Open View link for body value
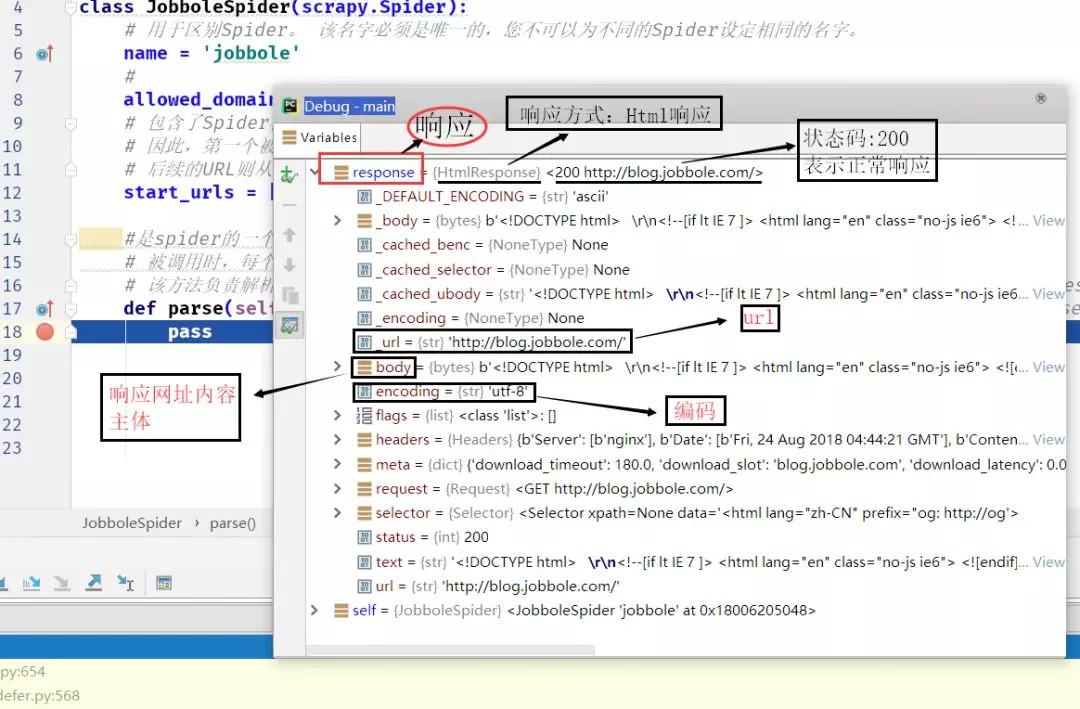Screen dimensions: 1080x709 1048,367
